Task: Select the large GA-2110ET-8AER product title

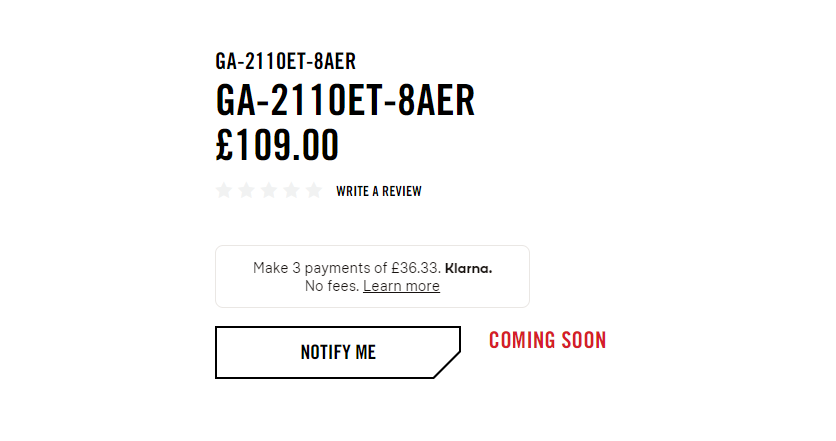Action: (x=345, y=100)
